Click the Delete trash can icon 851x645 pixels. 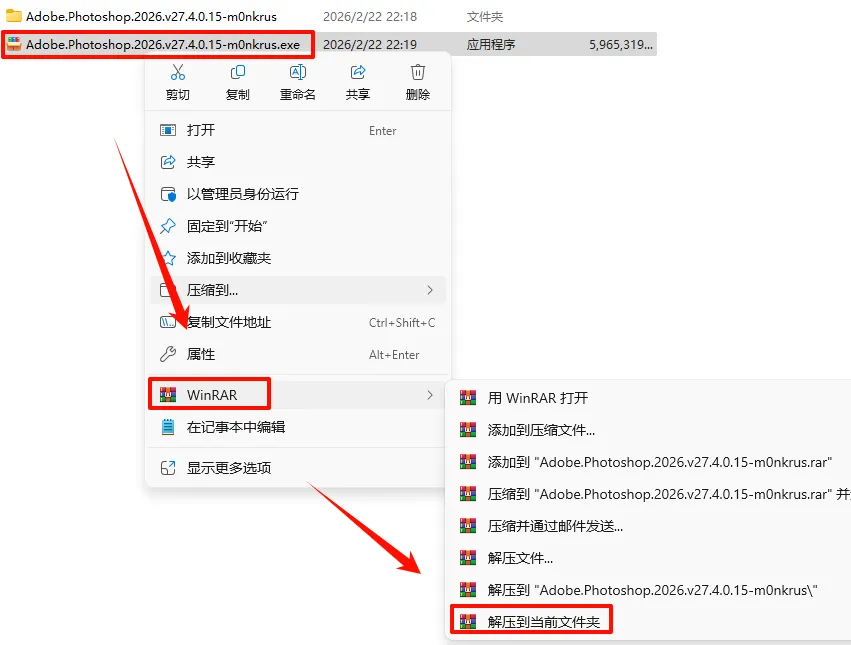coord(417,72)
